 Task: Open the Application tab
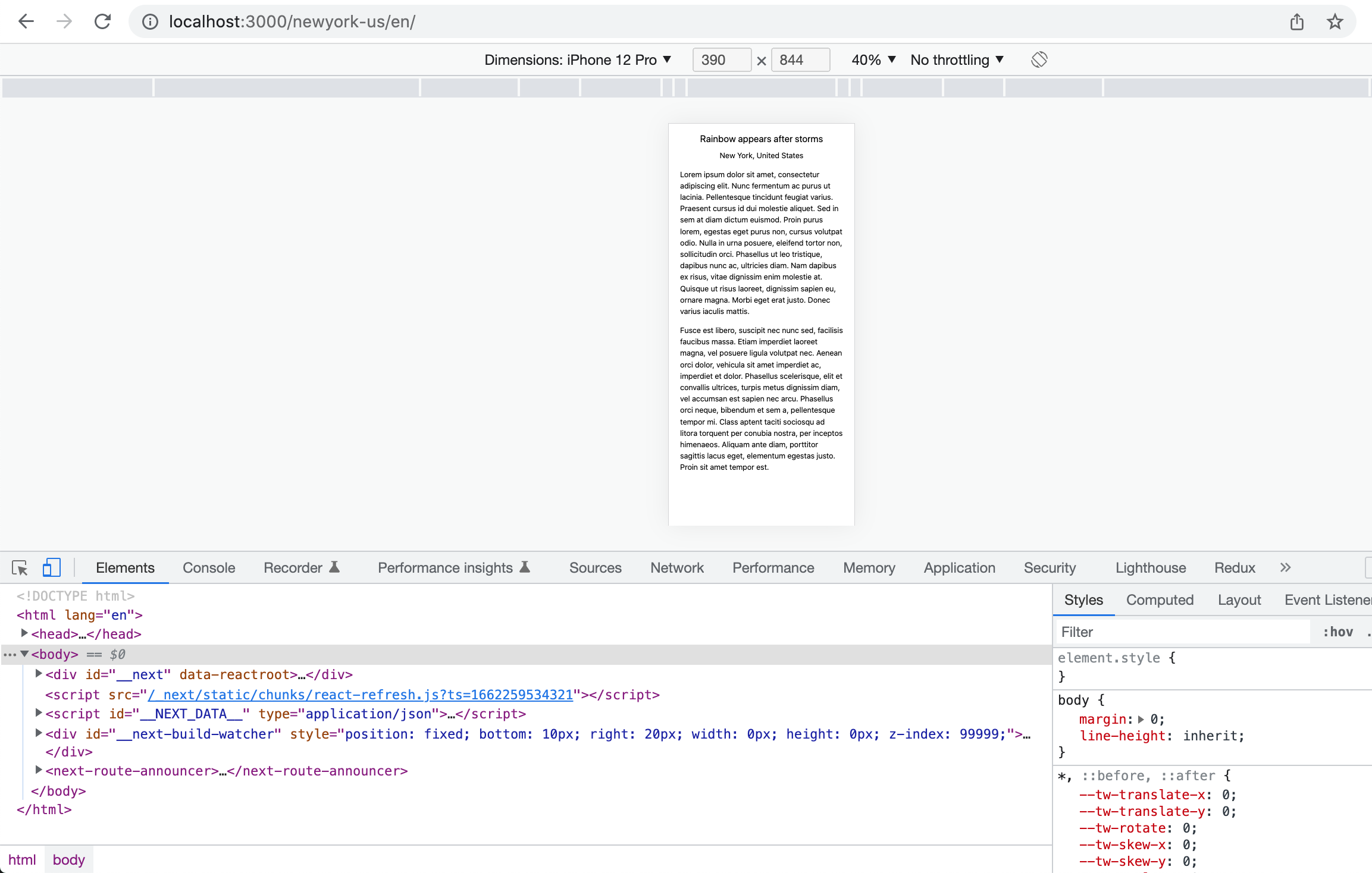point(959,568)
